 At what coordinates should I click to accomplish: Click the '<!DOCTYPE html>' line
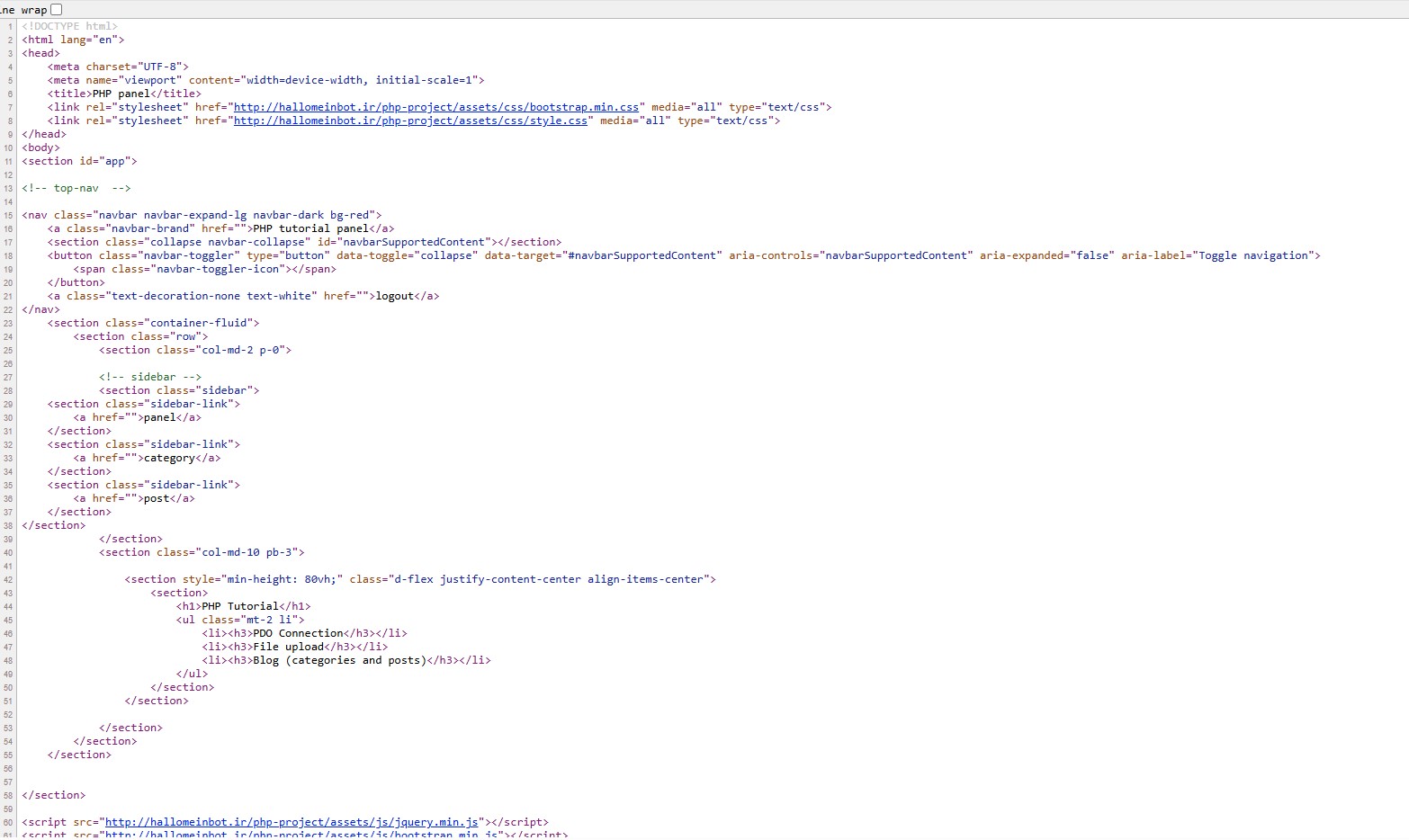[x=70, y=26]
